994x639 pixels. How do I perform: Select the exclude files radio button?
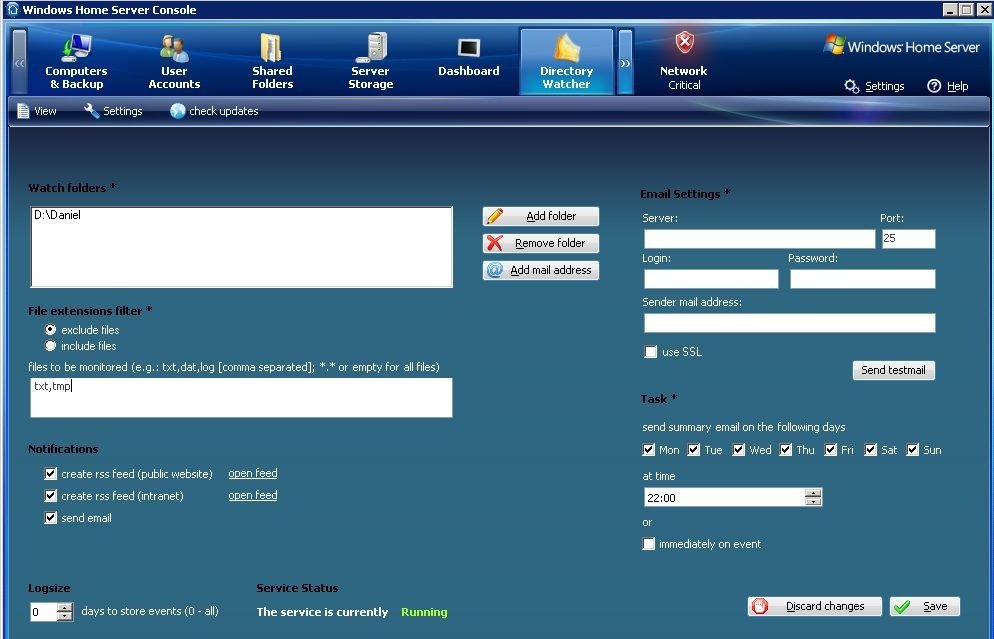pos(51,330)
